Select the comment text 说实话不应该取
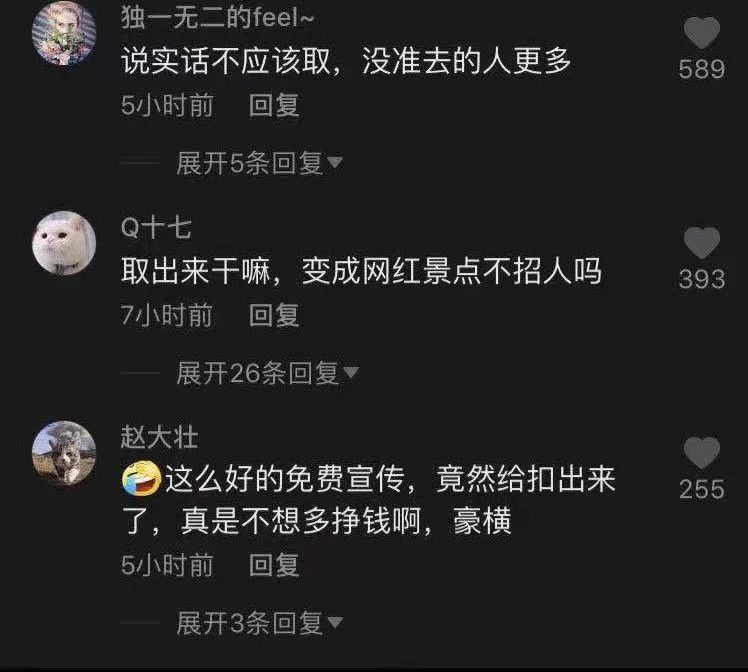This screenshot has height=672, width=748. (x=226, y=61)
